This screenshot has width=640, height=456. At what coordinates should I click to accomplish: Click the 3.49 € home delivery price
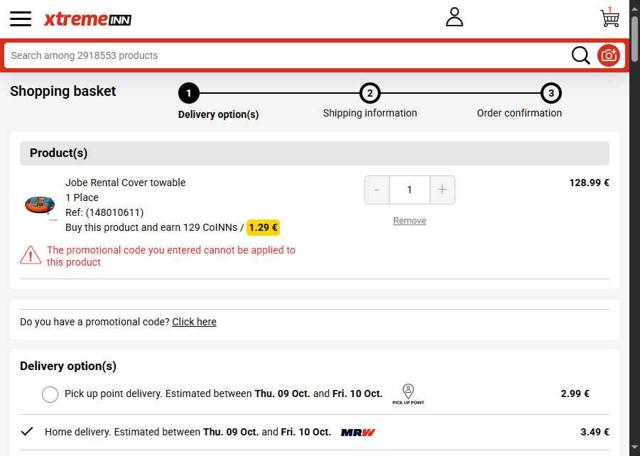pyautogui.click(x=595, y=432)
